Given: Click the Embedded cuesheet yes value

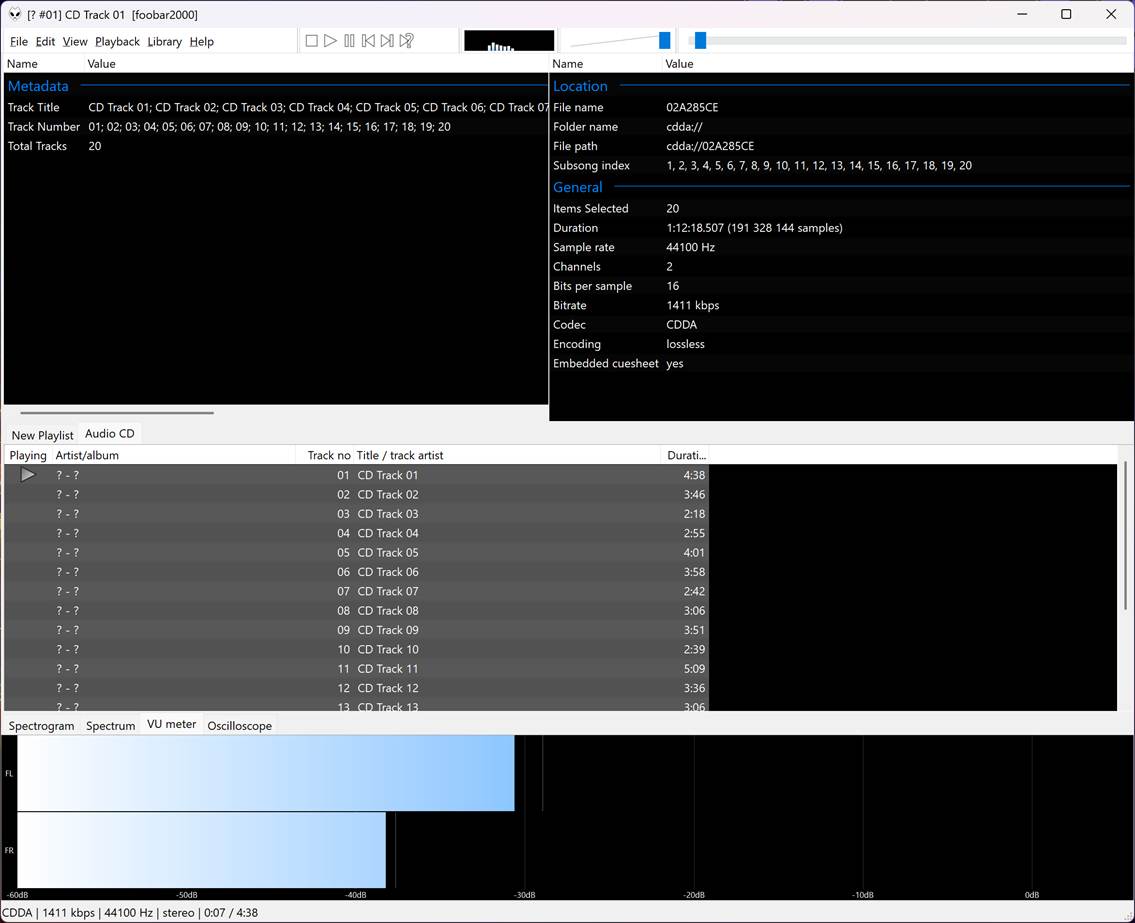Looking at the screenshot, I should coord(675,364).
